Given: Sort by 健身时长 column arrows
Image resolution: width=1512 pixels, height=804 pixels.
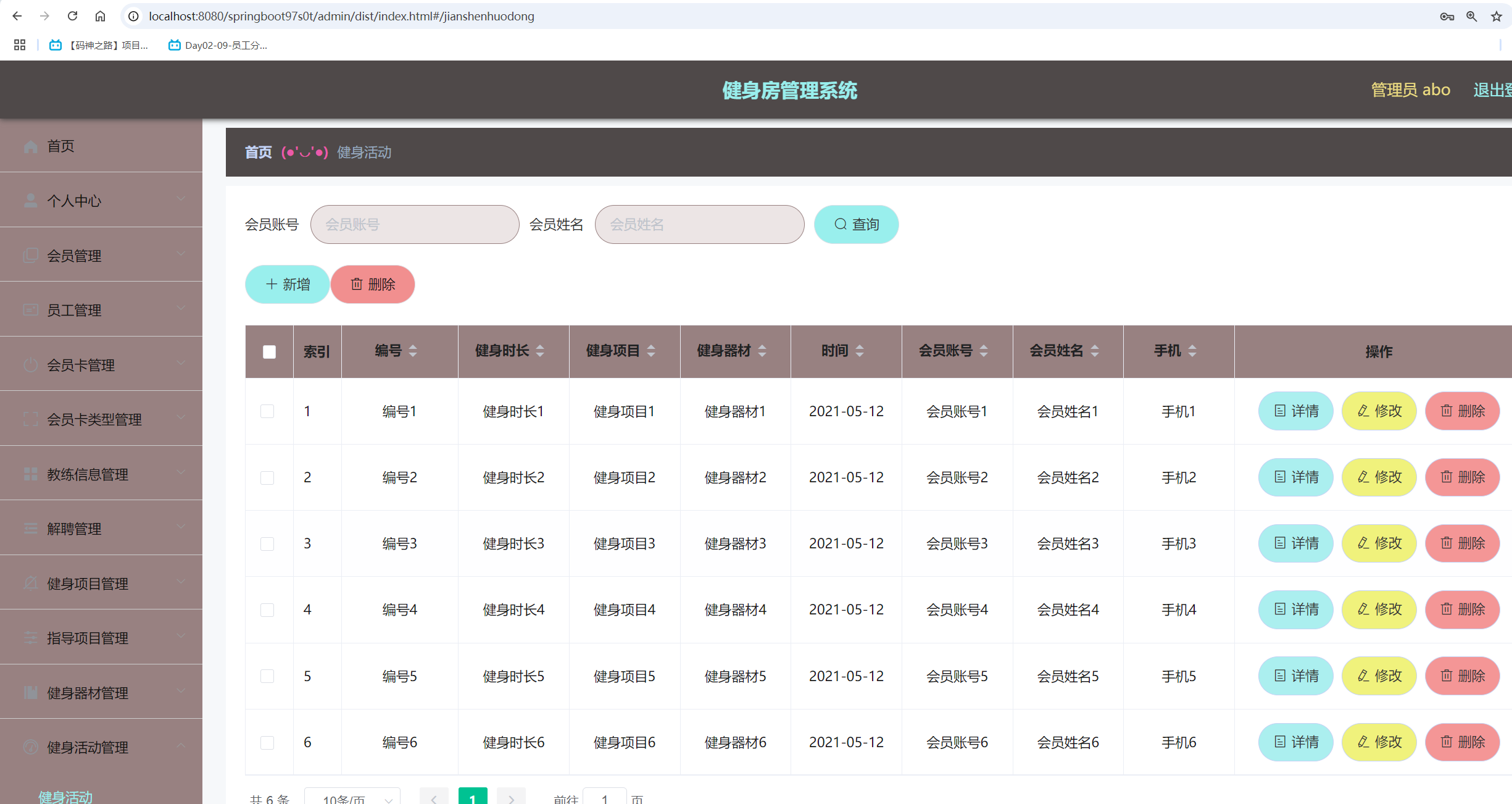Looking at the screenshot, I should point(540,351).
